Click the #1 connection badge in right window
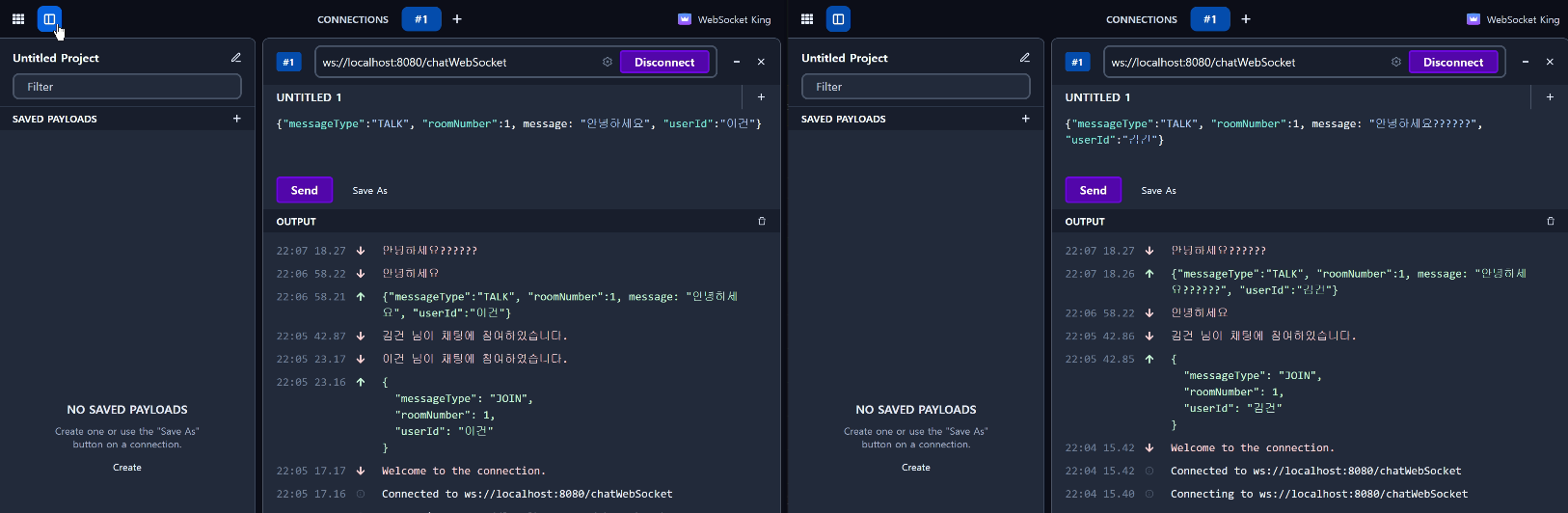The height and width of the screenshot is (513, 1568). click(1077, 62)
